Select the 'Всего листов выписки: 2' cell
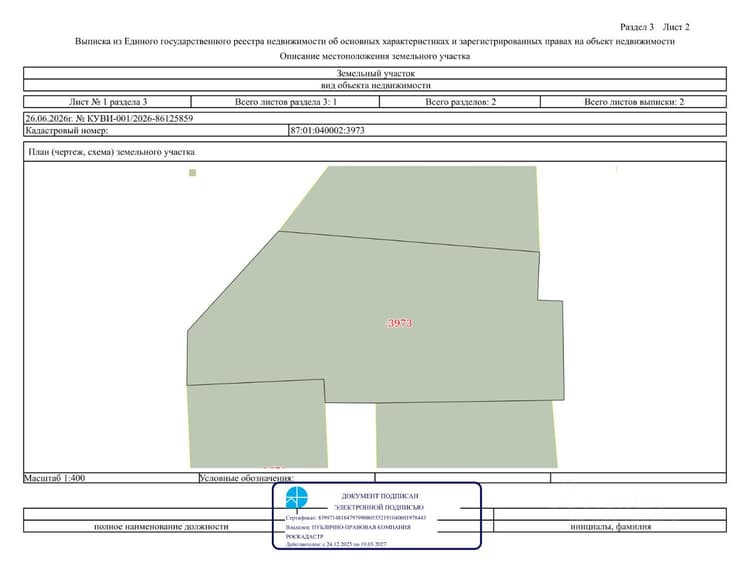Viewport: 750px width, 579px height. click(x=634, y=101)
